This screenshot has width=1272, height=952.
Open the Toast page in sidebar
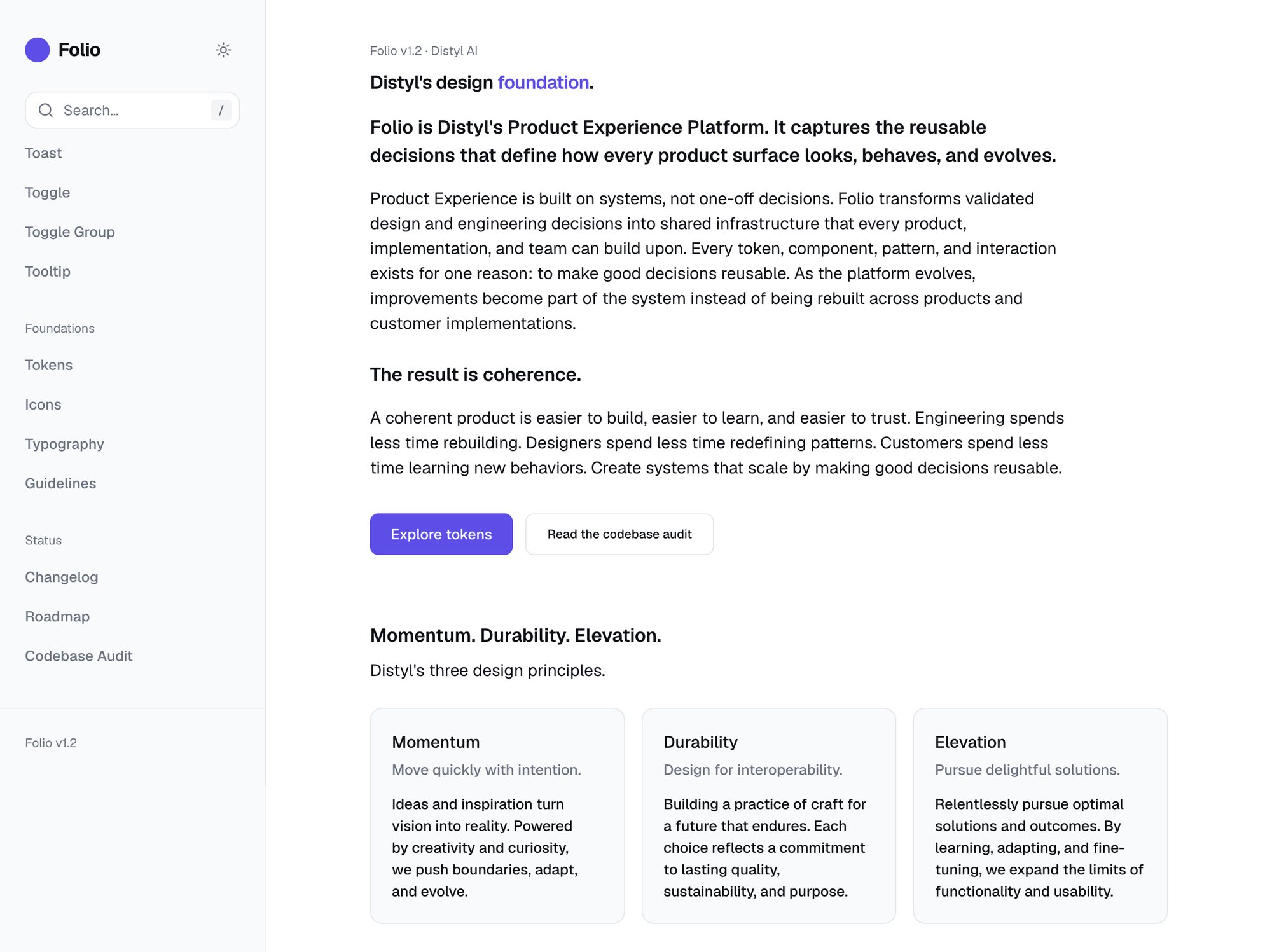tap(43, 153)
